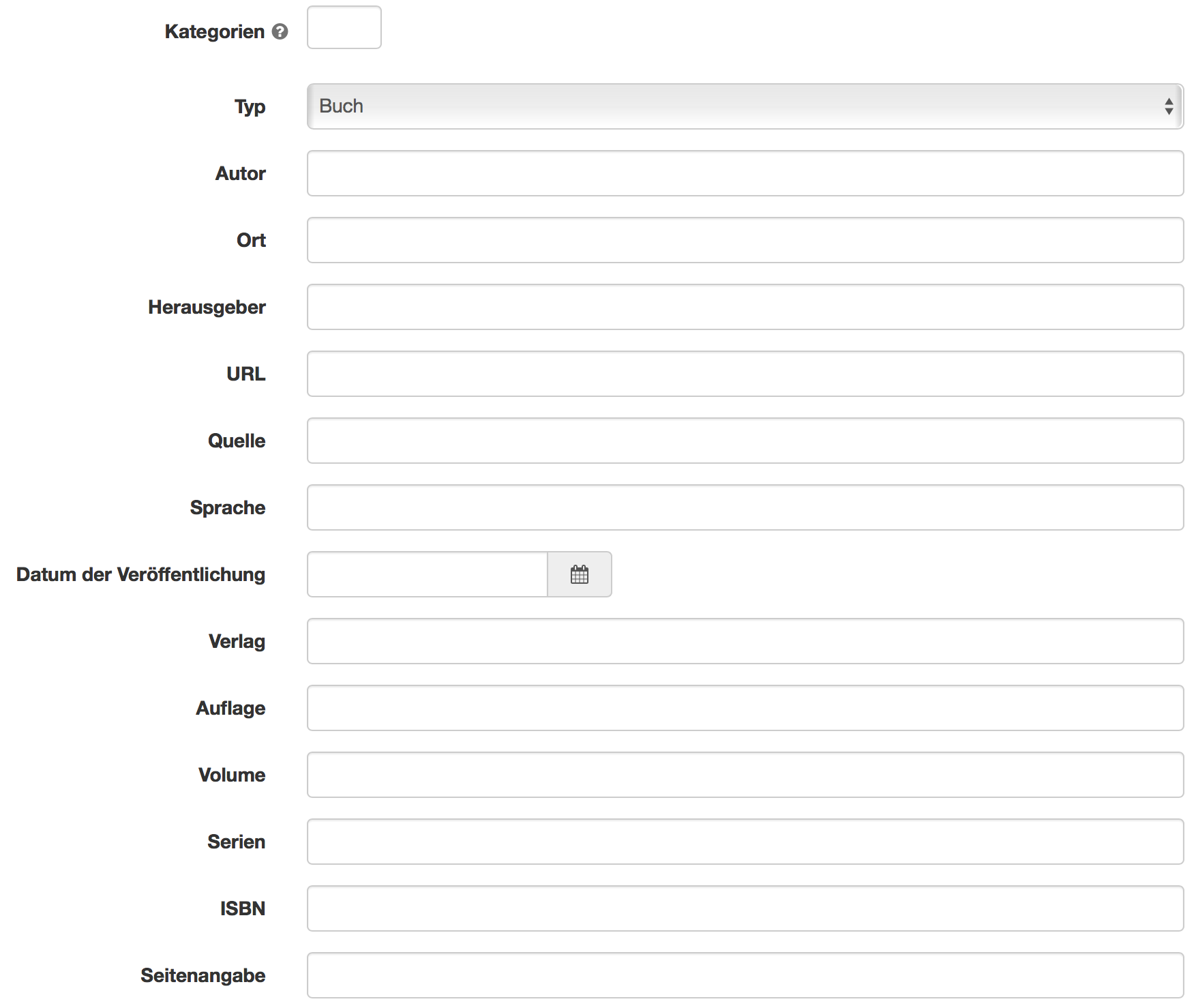Viewport: 1196px width, 1008px height.
Task: Click the Sprache input field
Action: 745,507
